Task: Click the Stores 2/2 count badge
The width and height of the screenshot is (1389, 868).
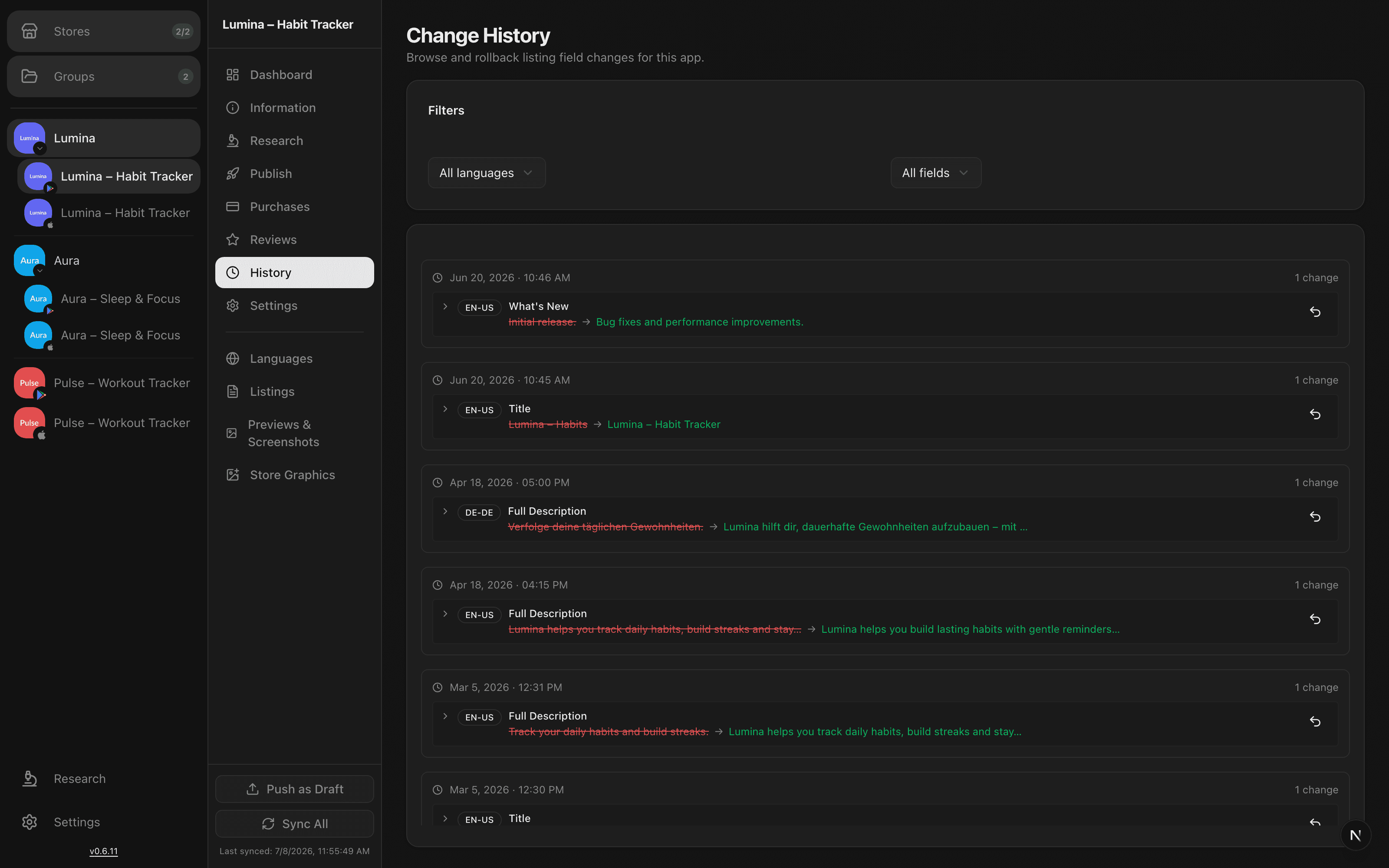Action: point(182,32)
